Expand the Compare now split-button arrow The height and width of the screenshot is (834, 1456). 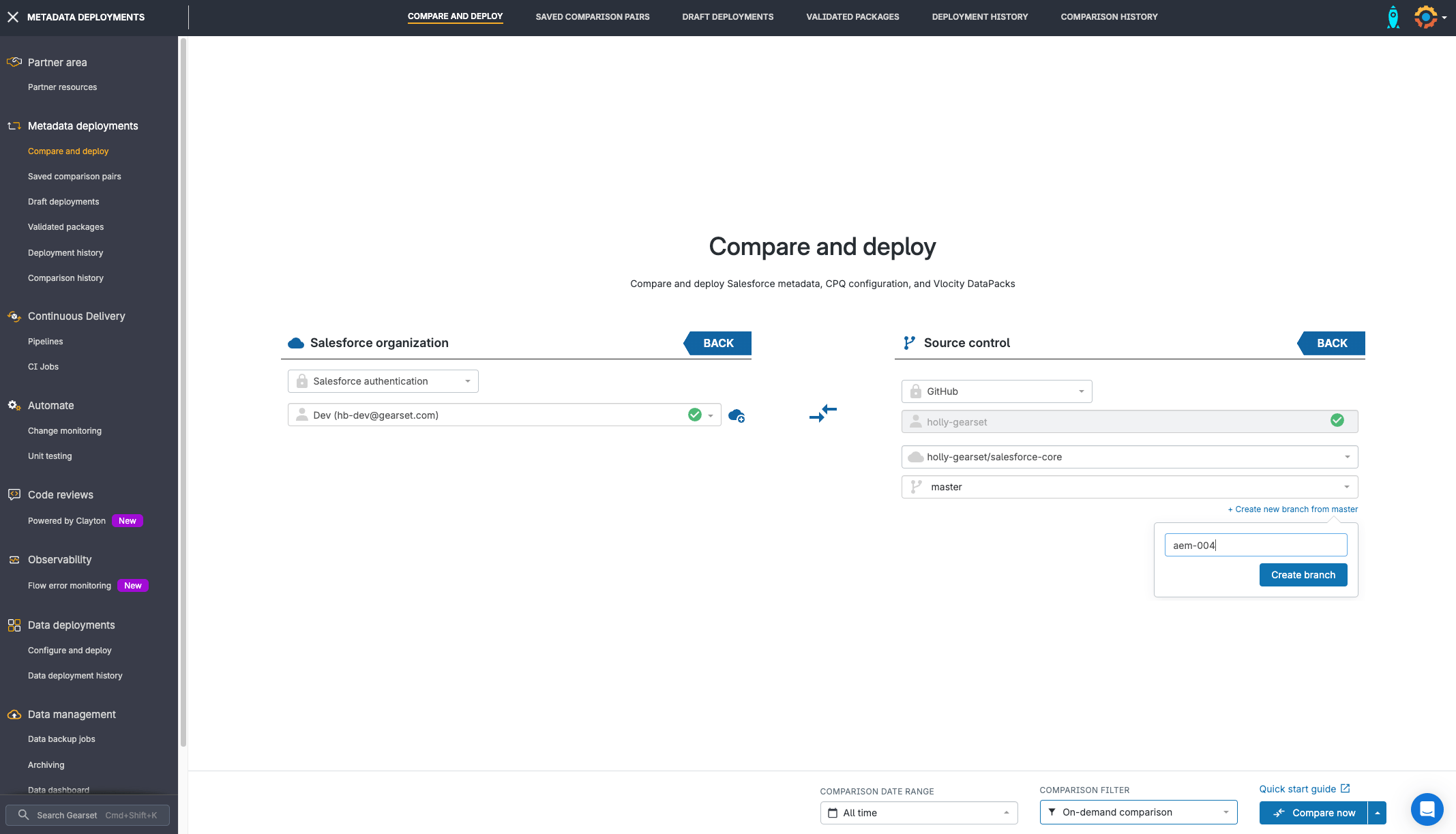pos(1377,813)
